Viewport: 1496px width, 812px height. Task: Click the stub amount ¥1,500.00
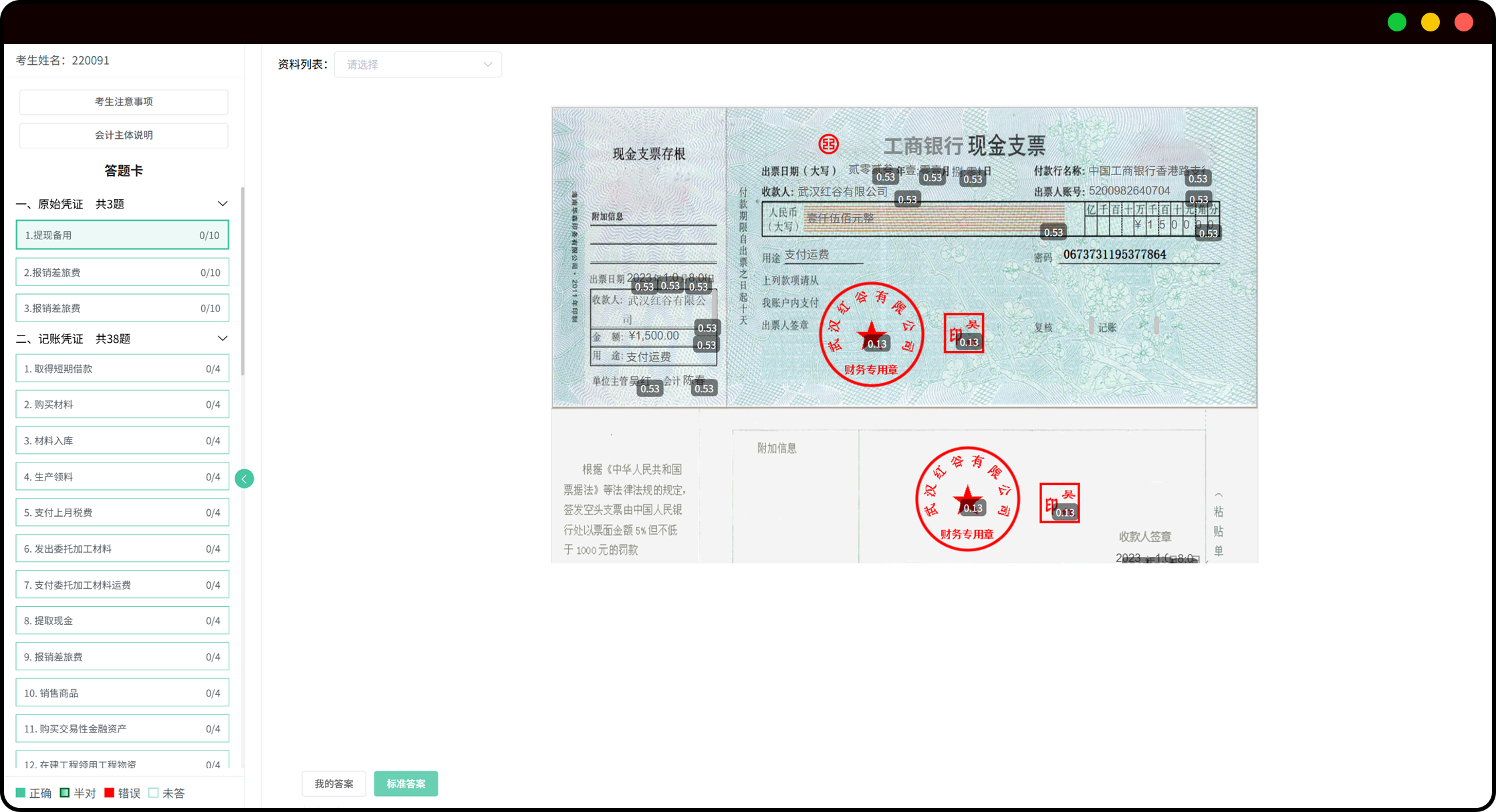[654, 335]
